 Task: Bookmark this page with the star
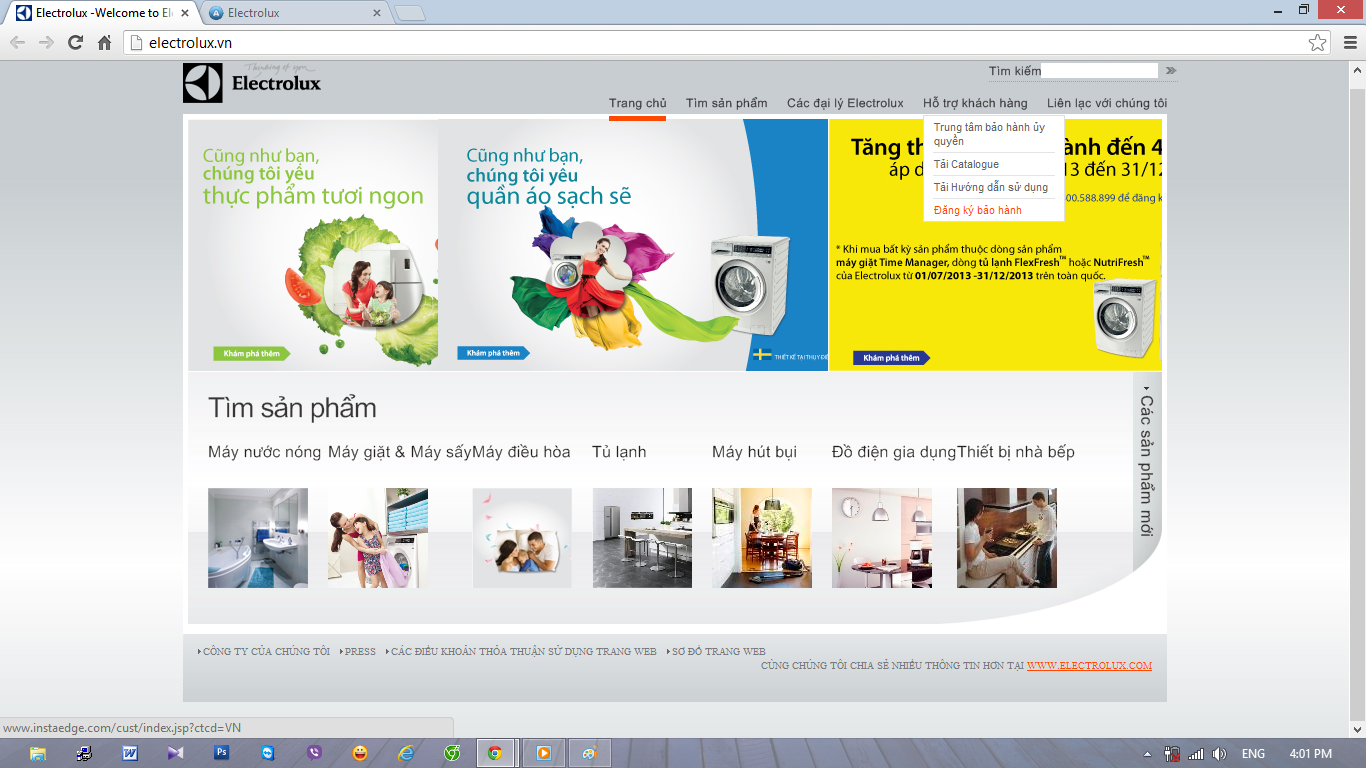click(1317, 42)
